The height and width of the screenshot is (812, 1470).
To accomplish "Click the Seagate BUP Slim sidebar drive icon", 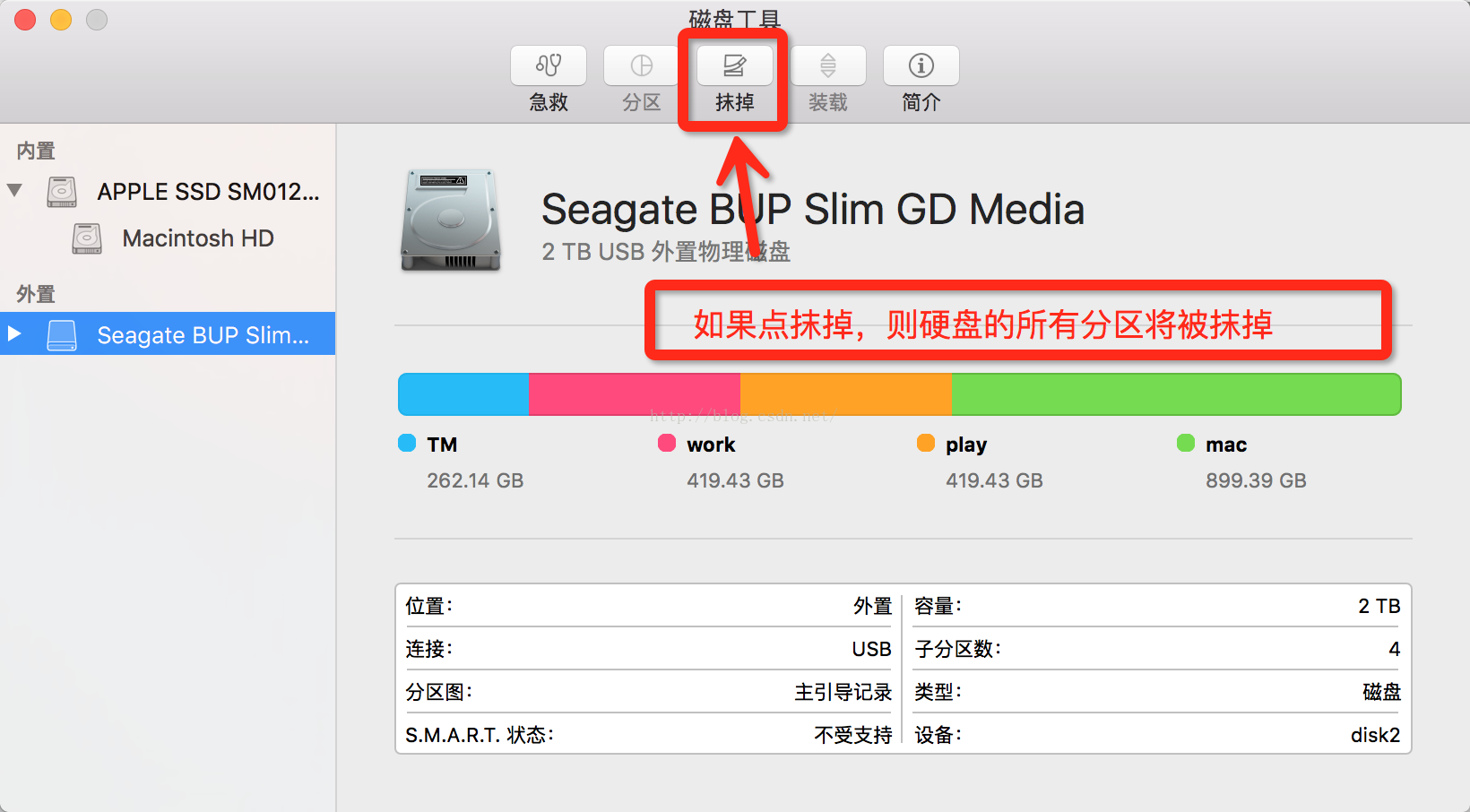I will coord(62,335).
